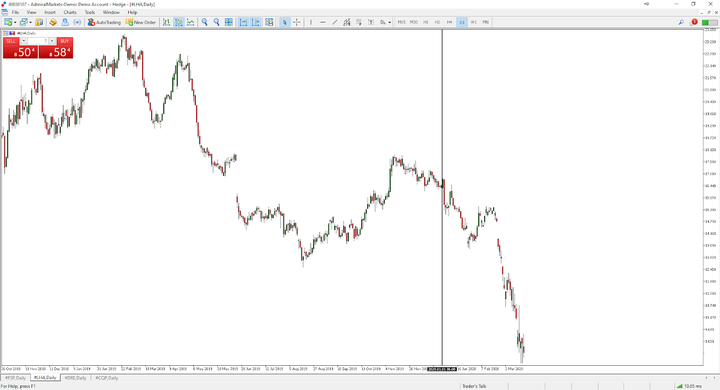Open the View menu
This screenshot has height=390, width=720.
click(x=31, y=12)
